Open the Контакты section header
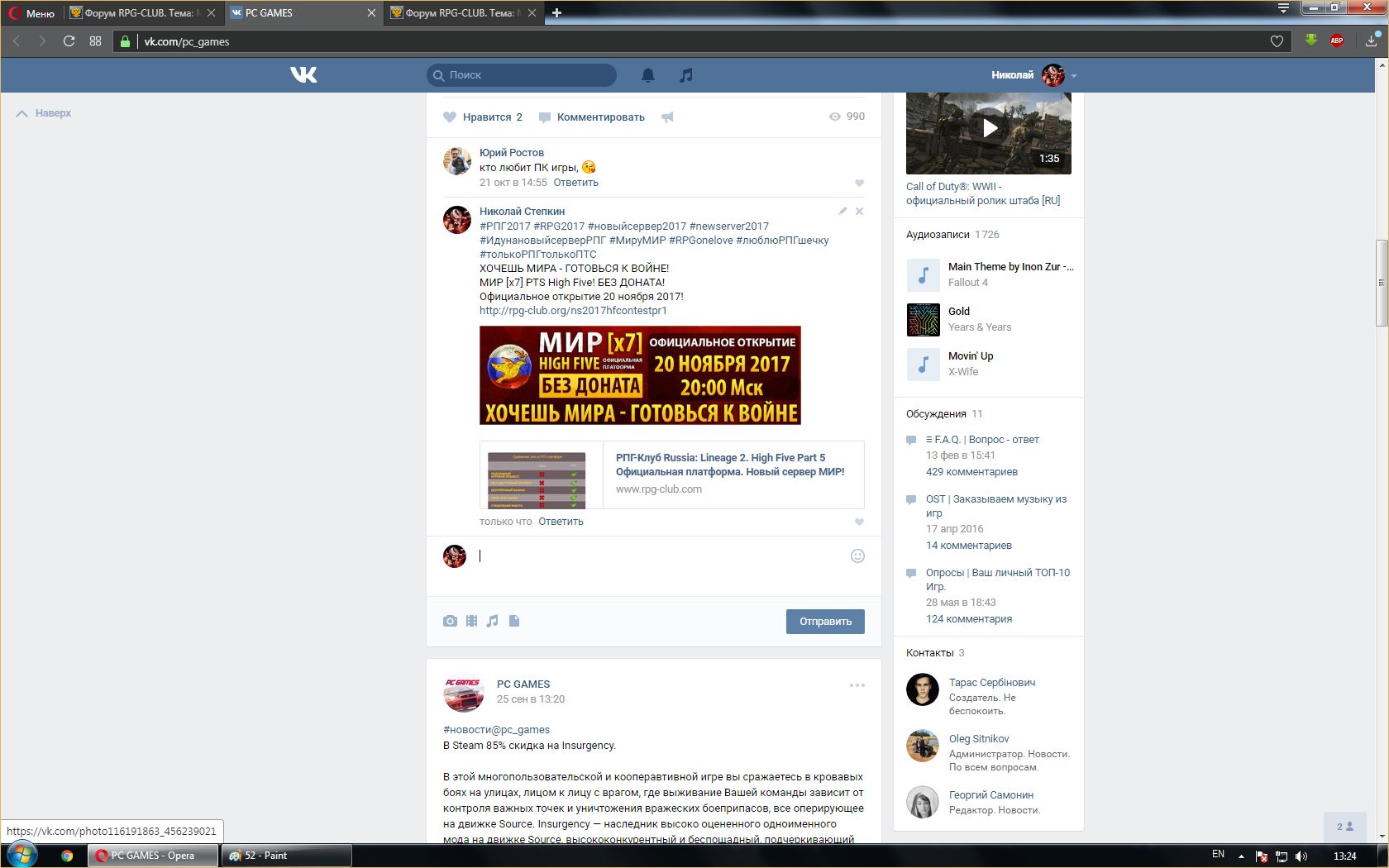 click(x=929, y=653)
